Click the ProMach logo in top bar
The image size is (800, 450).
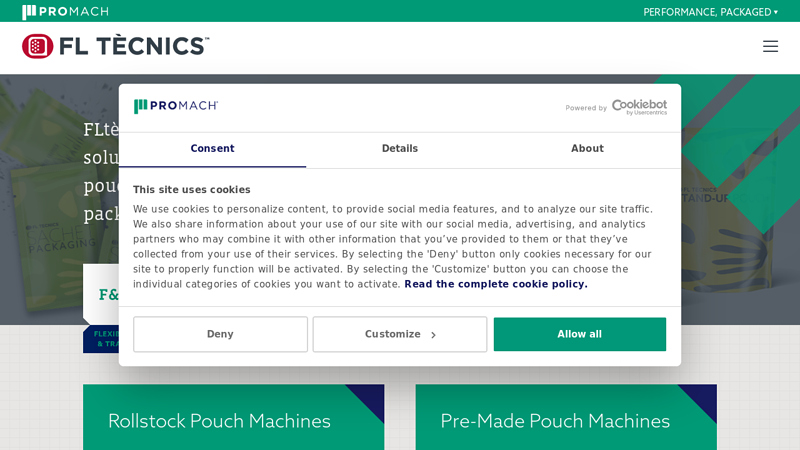pos(65,12)
